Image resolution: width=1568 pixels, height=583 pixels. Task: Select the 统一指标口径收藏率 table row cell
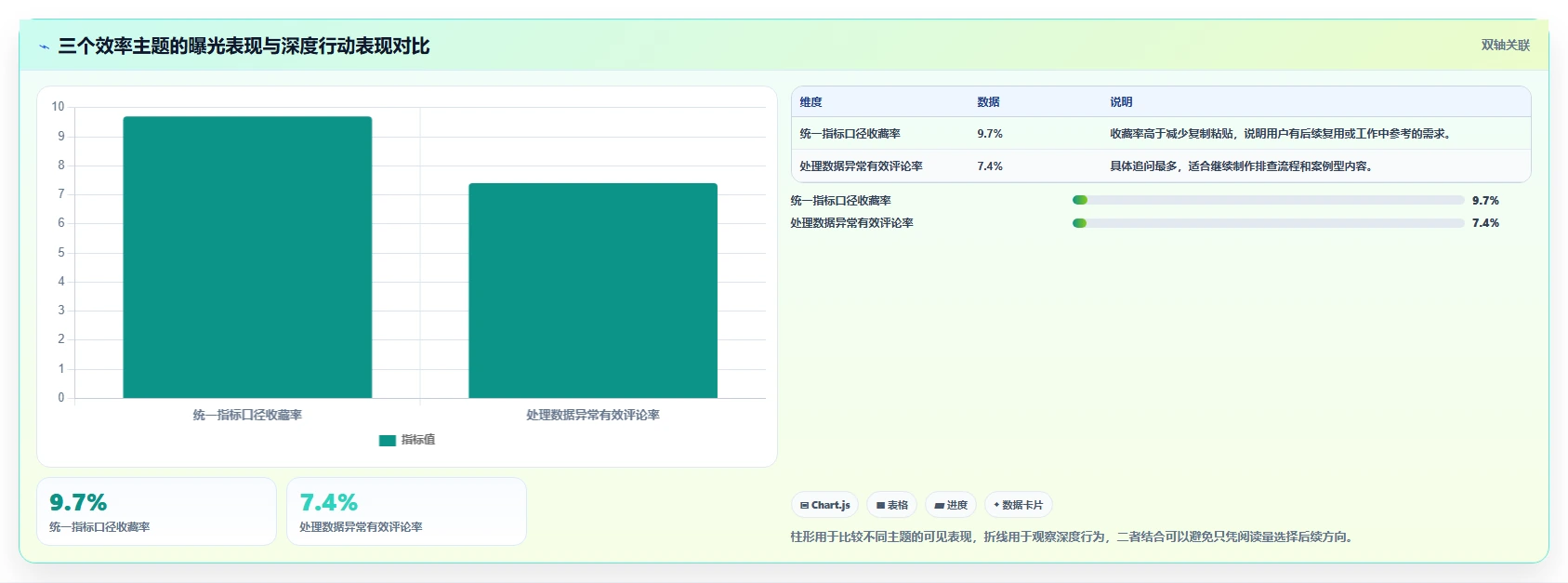pos(850,134)
